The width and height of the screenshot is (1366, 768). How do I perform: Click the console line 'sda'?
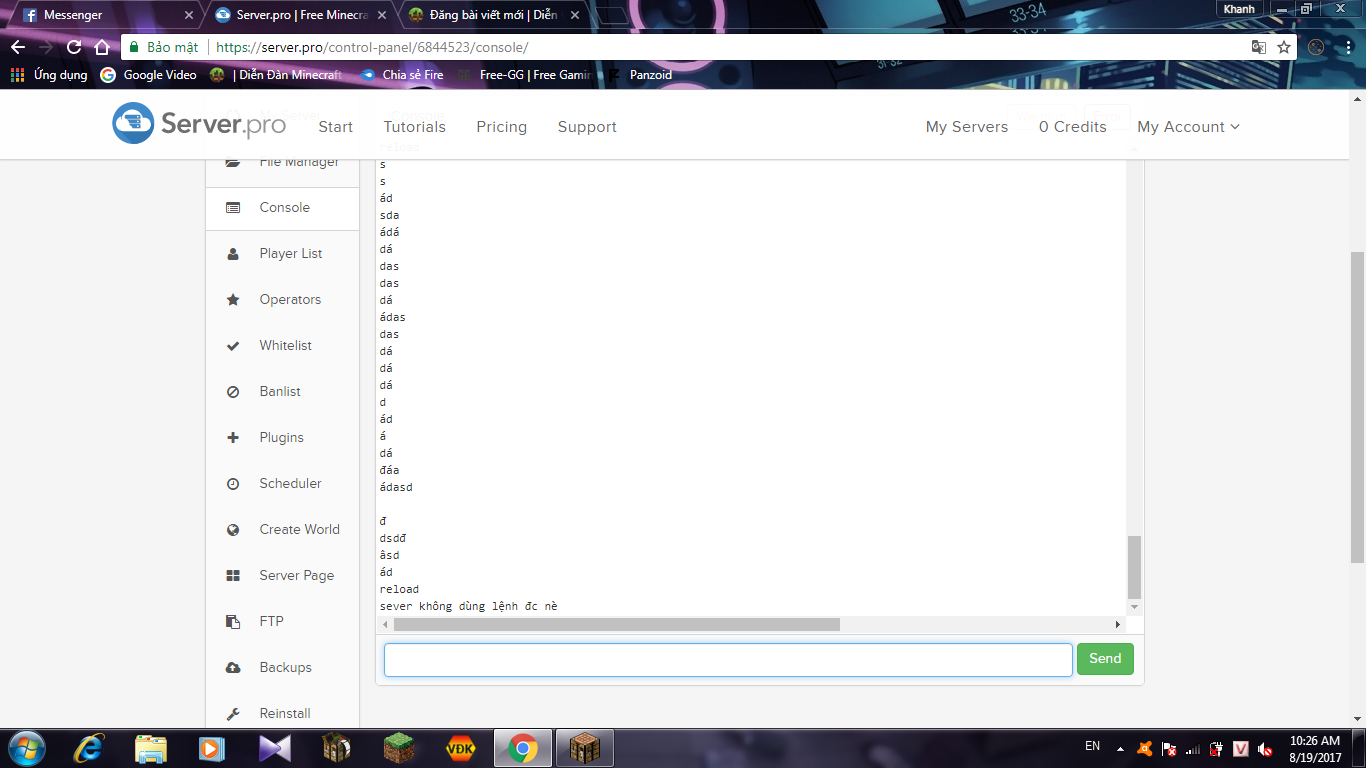390,215
